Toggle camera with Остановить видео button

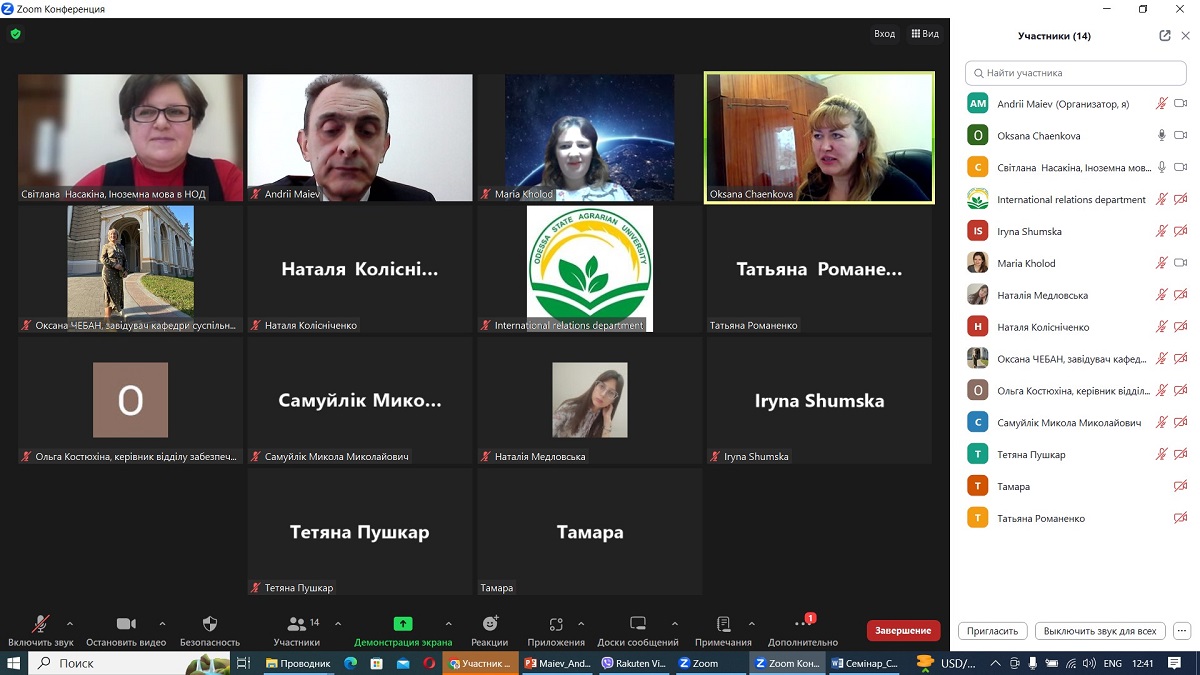pyautogui.click(x=126, y=624)
